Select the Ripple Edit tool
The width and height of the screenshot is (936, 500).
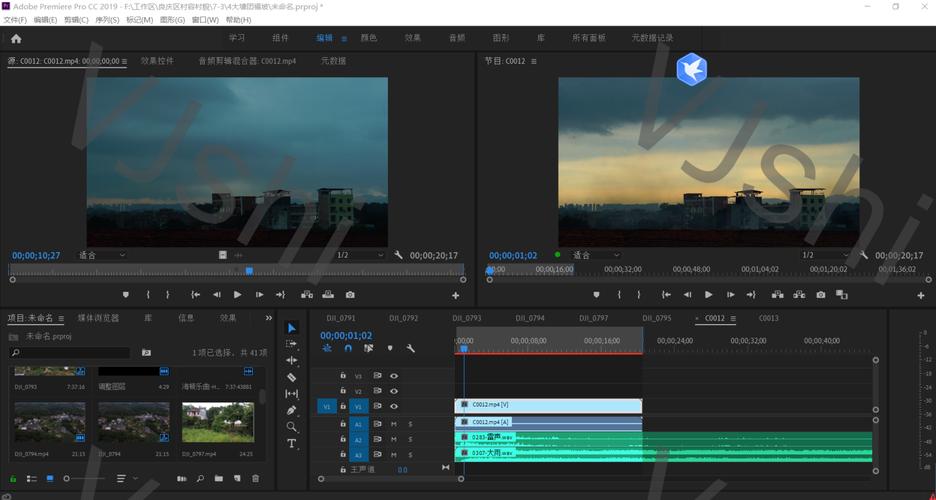click(x=291, y=360)
